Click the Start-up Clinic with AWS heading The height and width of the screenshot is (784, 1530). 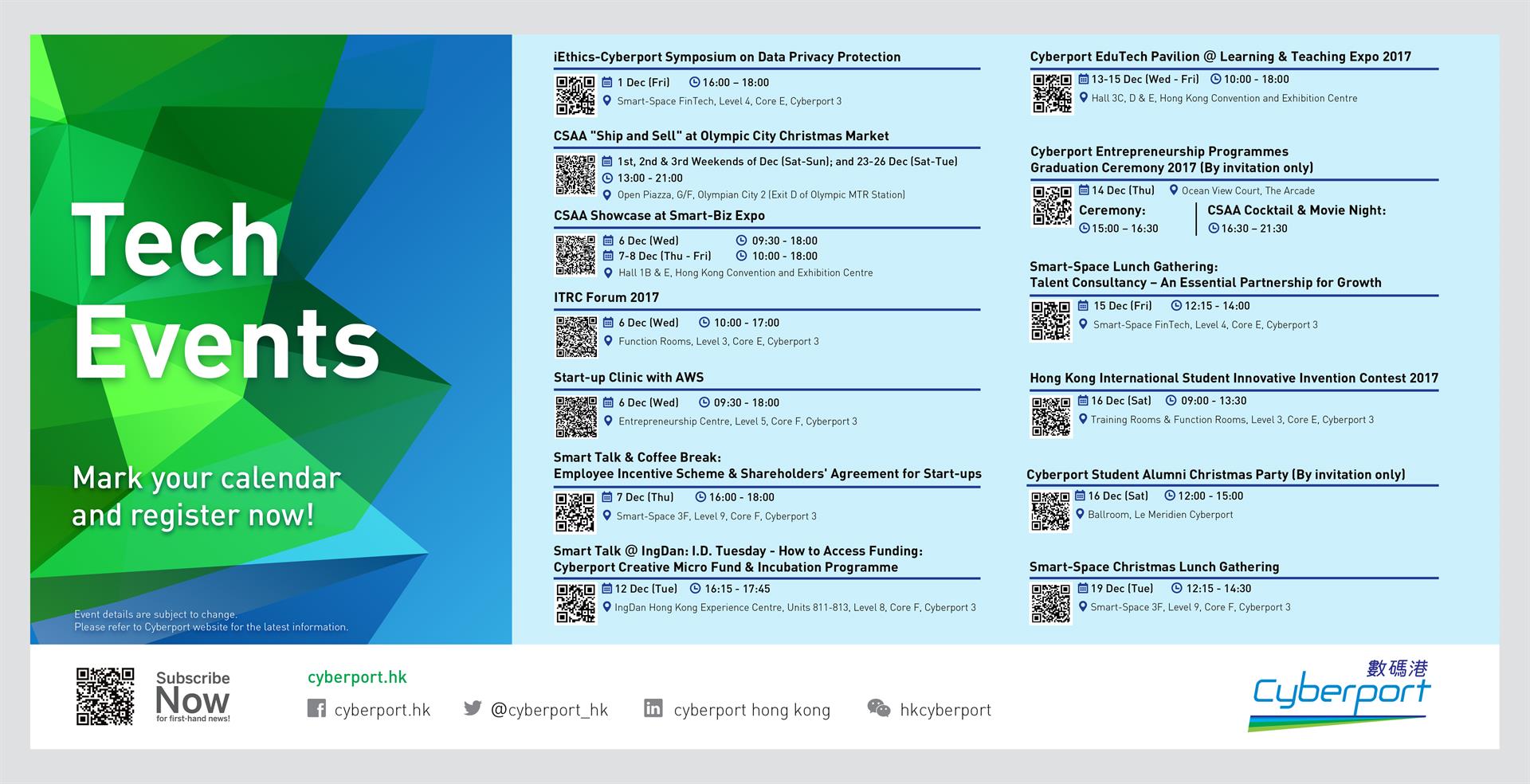click(629, 377)
